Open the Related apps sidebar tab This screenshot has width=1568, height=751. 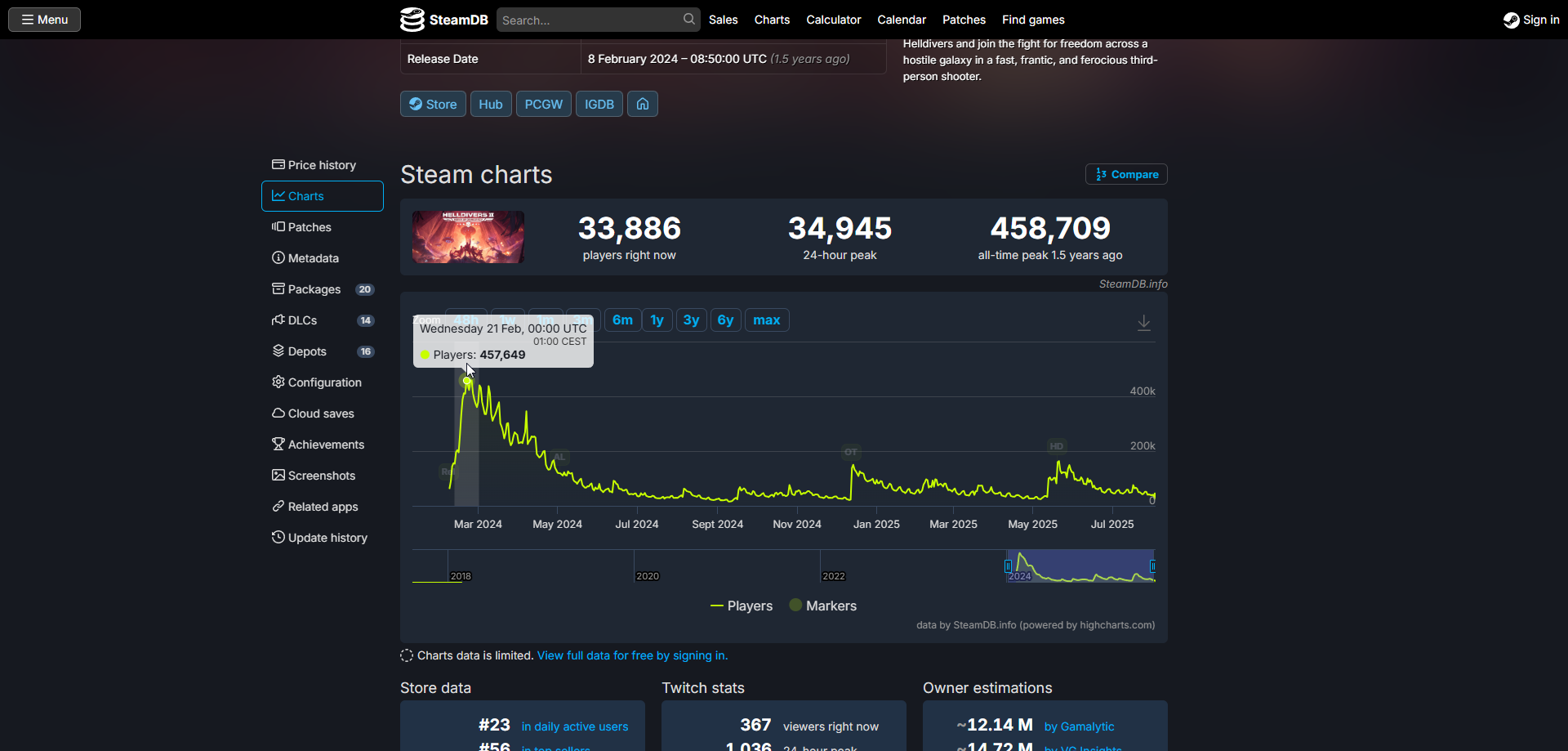(x=322, y=507)
